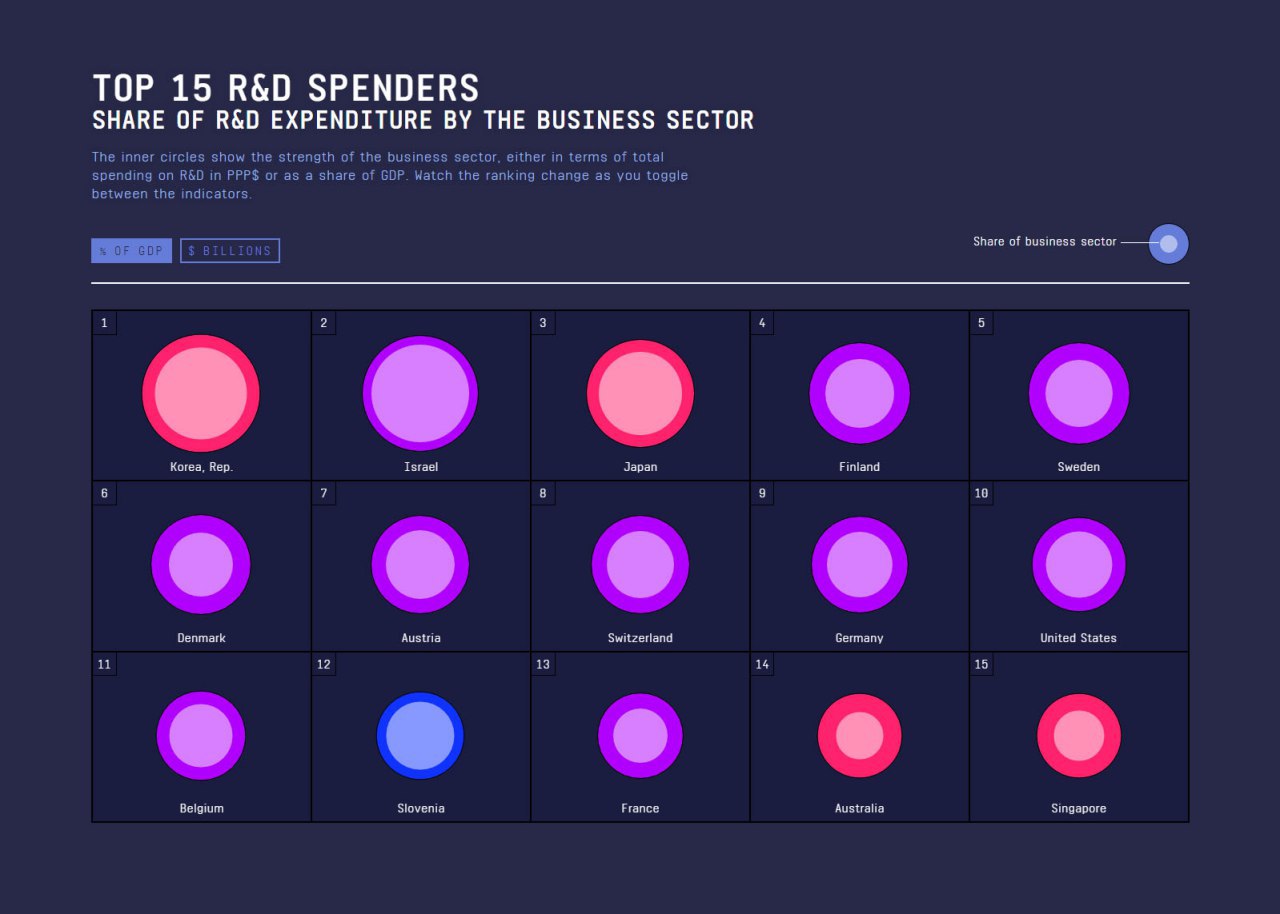
Task: Select the Finland circle chart
Action: [859, 393]
